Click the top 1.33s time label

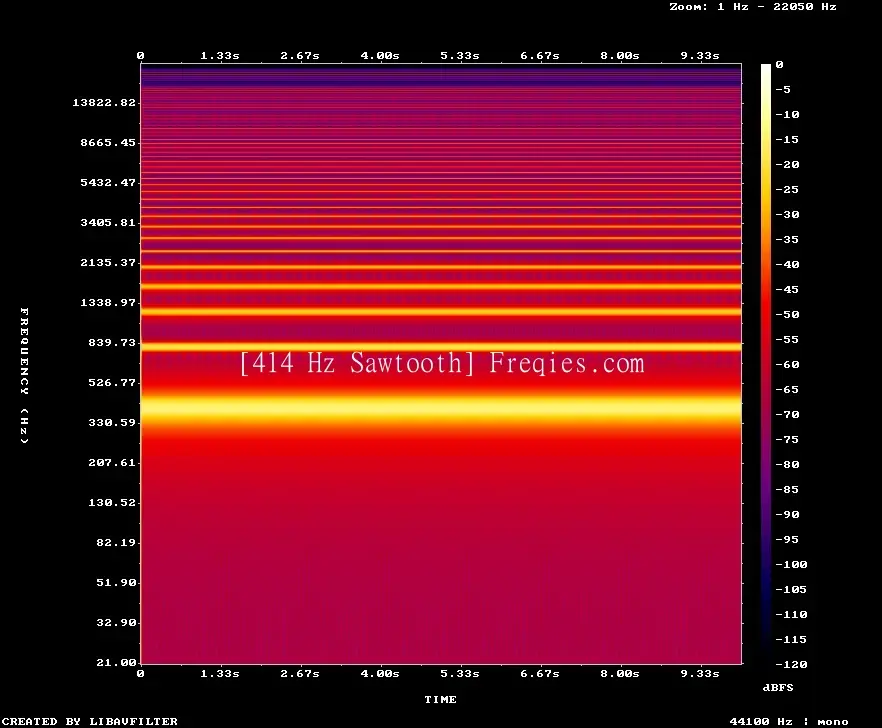point(220,55)
